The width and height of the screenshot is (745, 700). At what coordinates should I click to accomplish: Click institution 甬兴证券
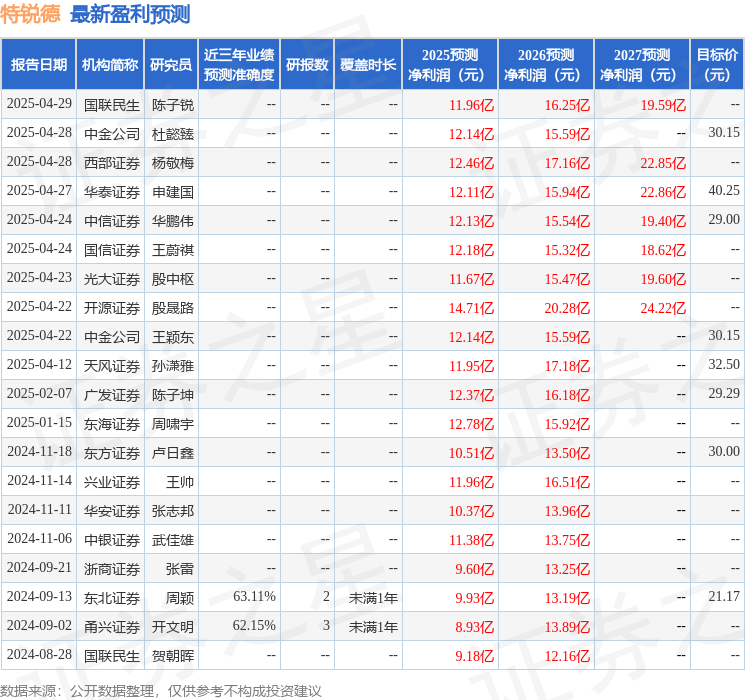coord(112,627)
